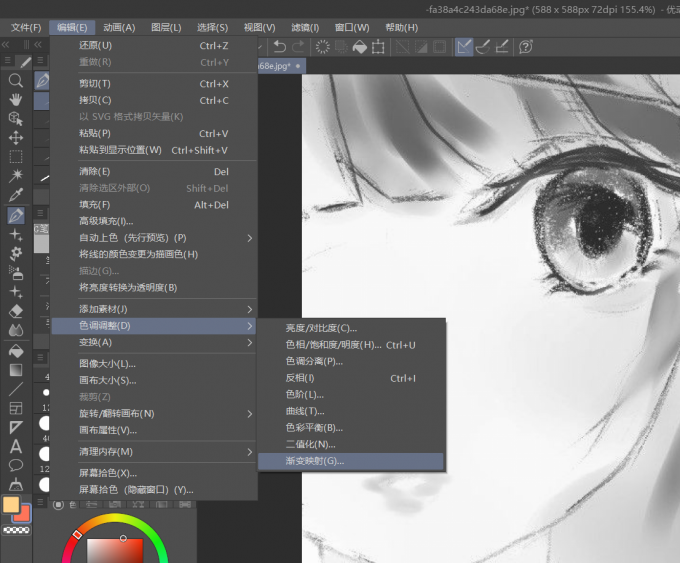680x563 pixels.
Task: Toggle Snap to special ruler icon
Action: pos(483,46)
